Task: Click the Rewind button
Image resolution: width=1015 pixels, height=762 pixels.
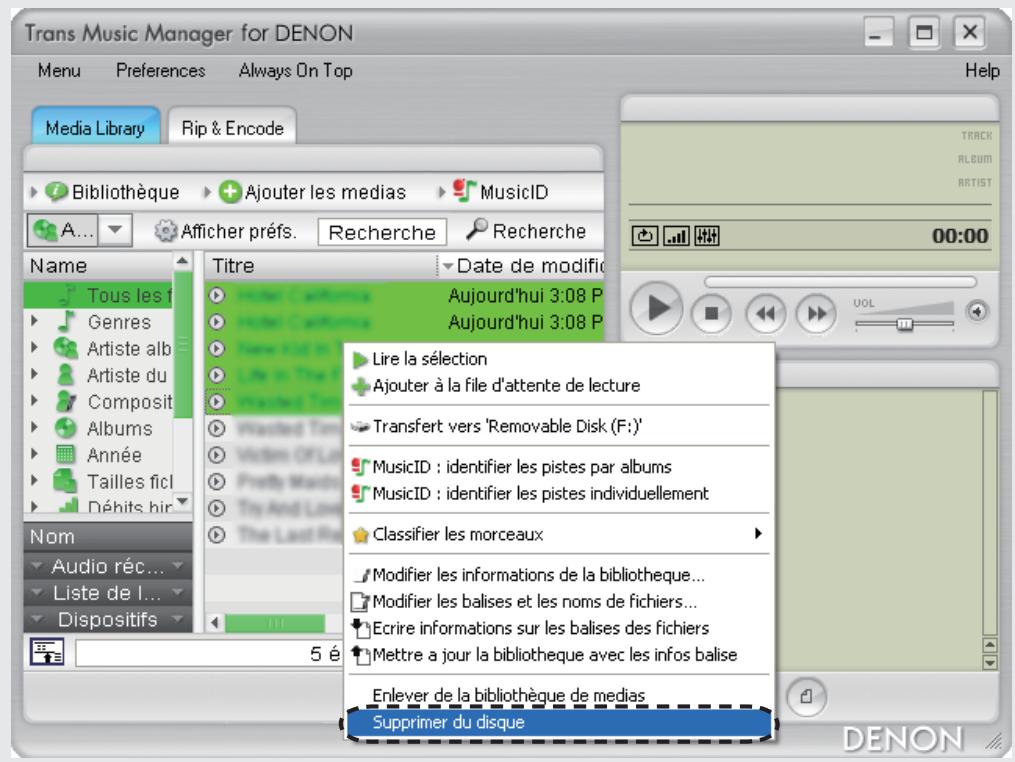Action: tap(766, 313)
